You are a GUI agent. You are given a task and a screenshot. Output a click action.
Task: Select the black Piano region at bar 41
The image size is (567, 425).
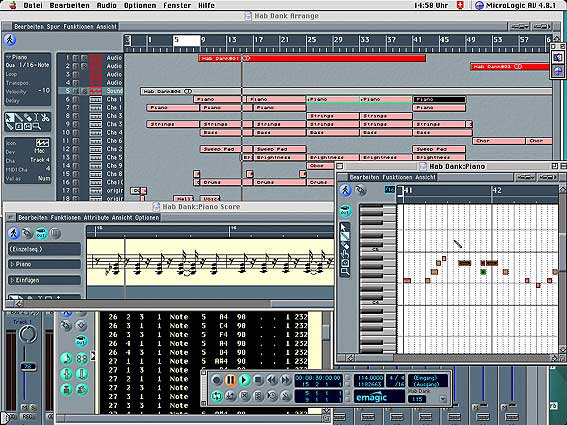[439, 99]
